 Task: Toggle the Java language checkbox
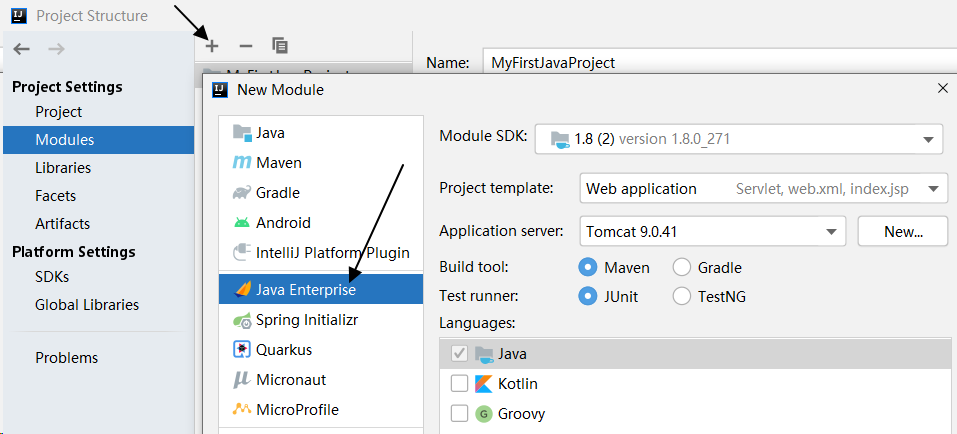click(x=459, y=353)
